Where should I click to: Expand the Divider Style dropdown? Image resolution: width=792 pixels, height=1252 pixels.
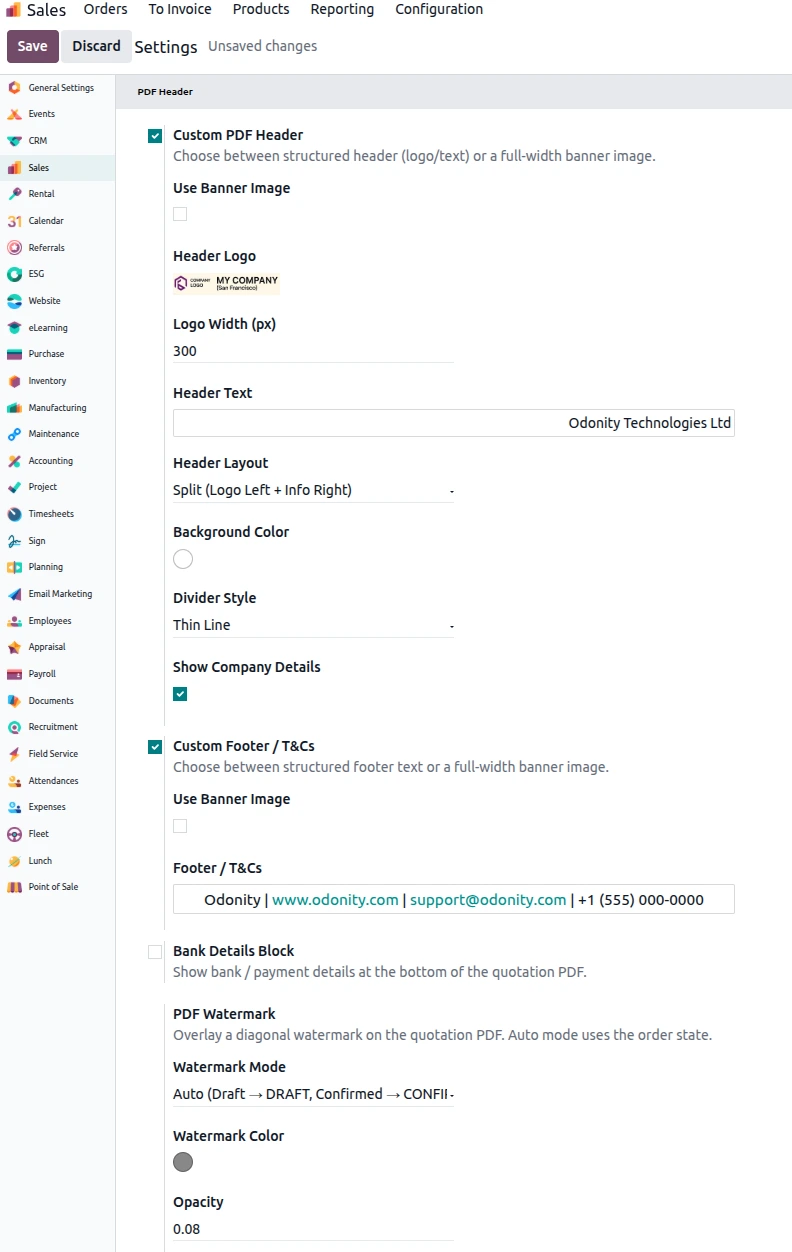pyautogui.click(x=314, y=625)
